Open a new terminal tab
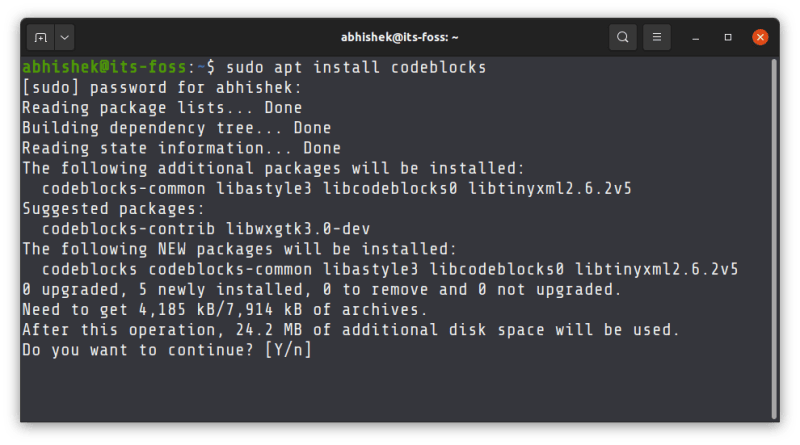Viewport: 800px width, 445px height. [41, 37]
